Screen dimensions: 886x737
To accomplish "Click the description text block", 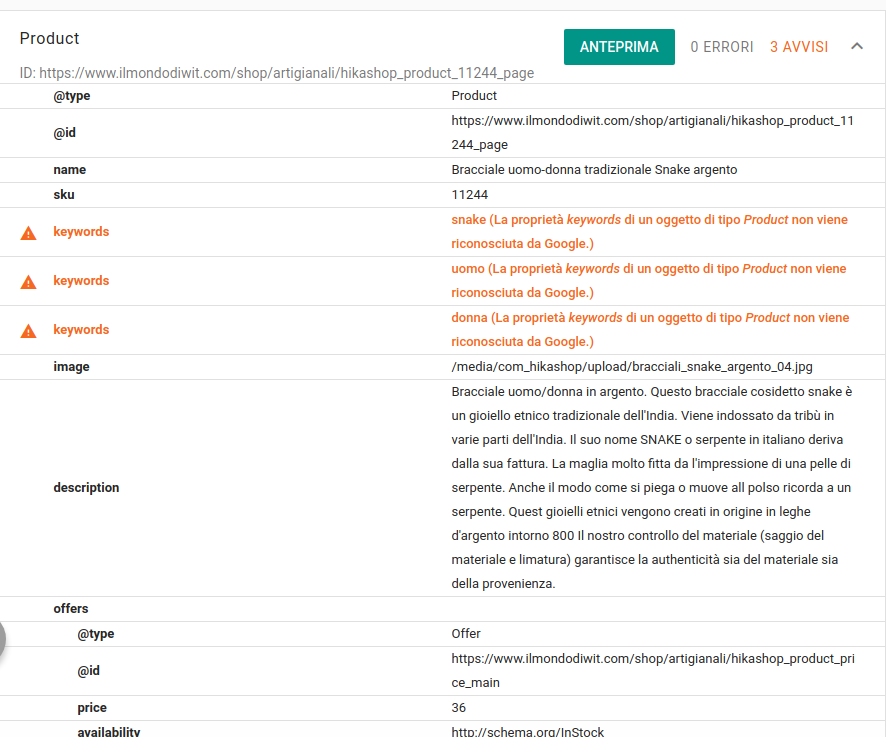I will point(651,487).
